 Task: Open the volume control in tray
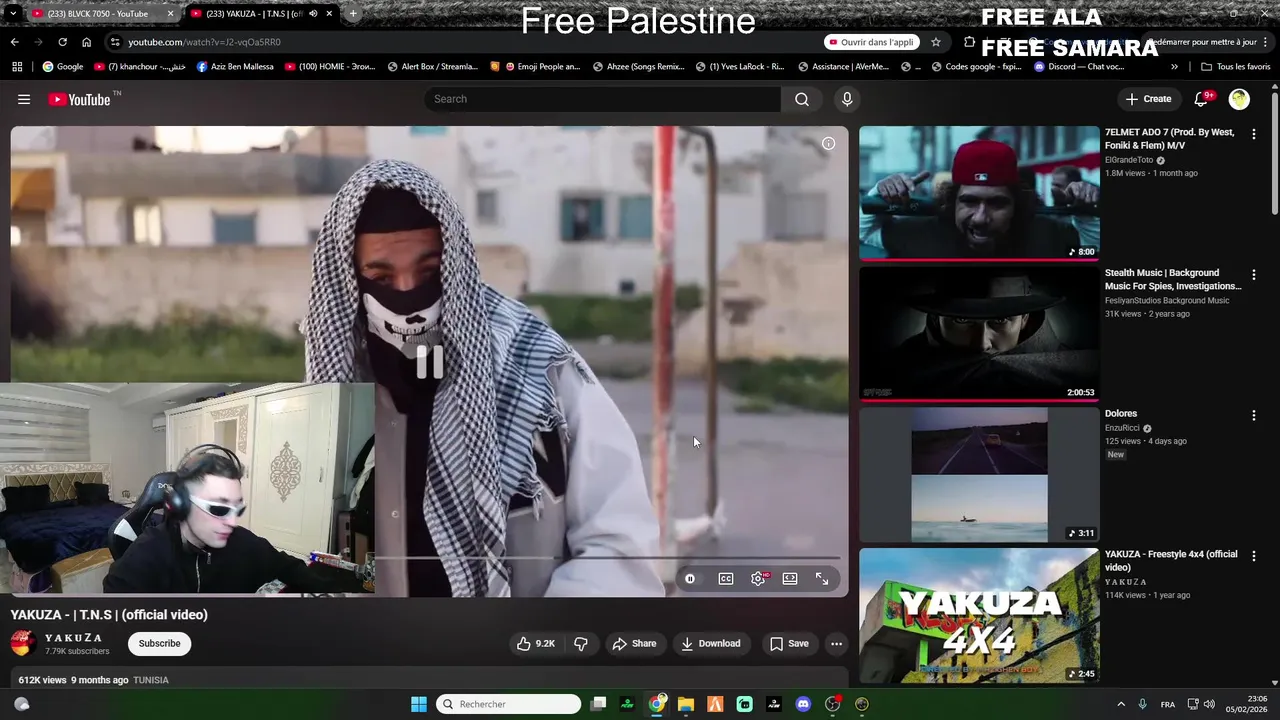[x=1209, y=704]
